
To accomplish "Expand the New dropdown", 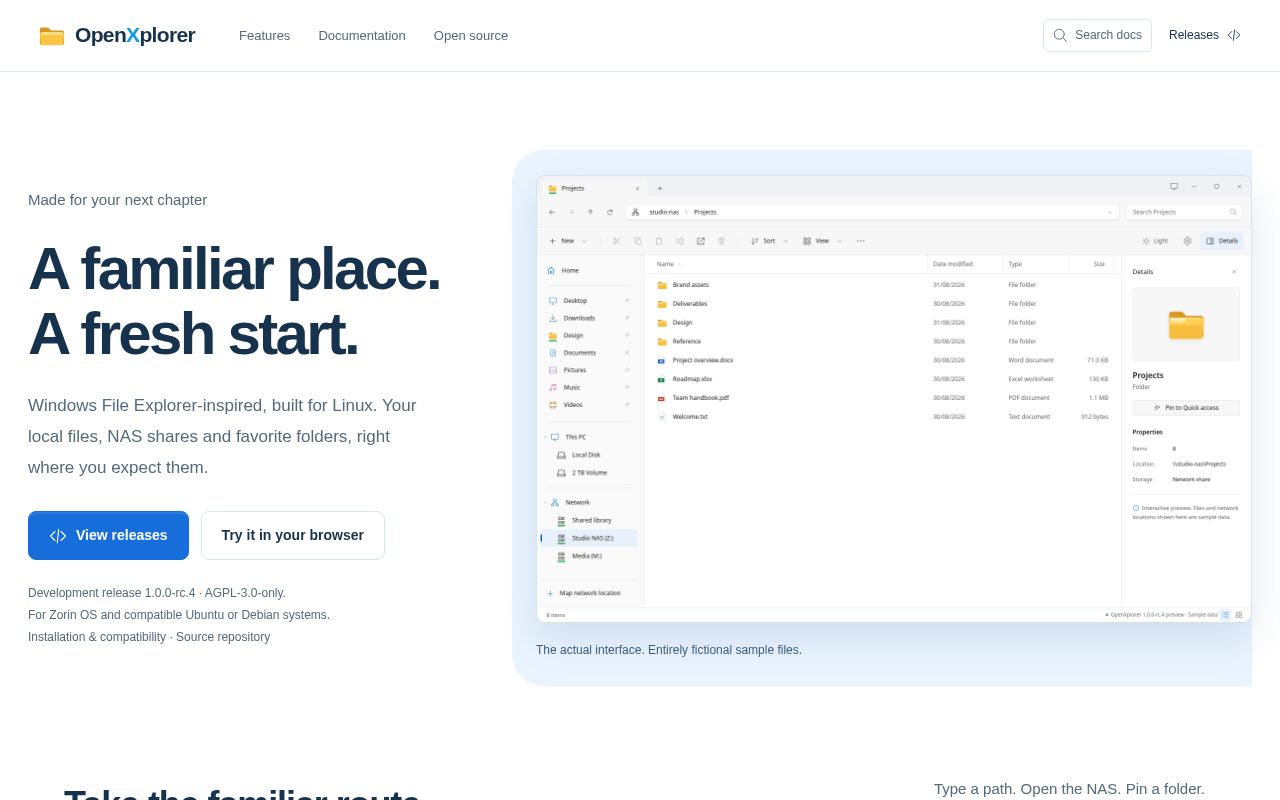I will pos(568,241).
